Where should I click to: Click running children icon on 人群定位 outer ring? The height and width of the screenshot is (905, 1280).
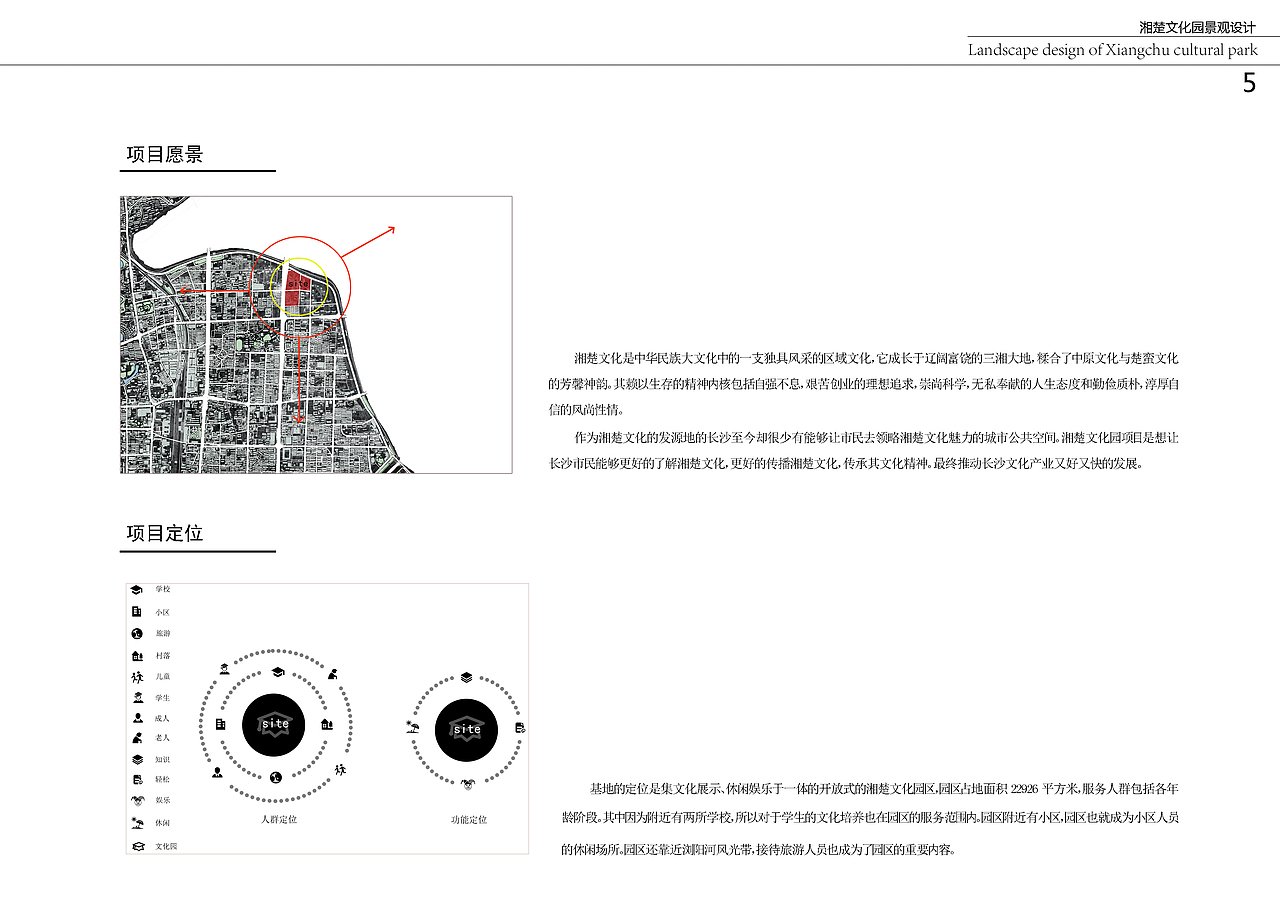click(340, 769)
